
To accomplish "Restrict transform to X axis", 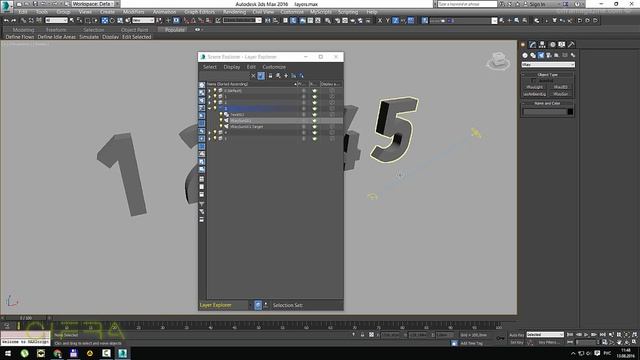I will tap(380, 20).
